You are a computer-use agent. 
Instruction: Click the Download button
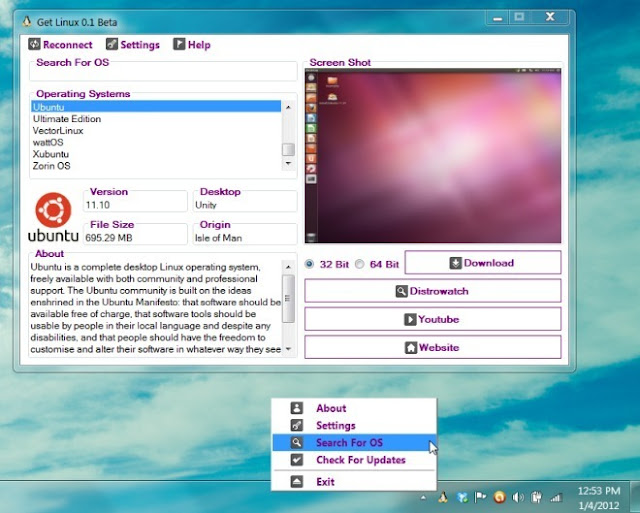(x=483, y=263)
